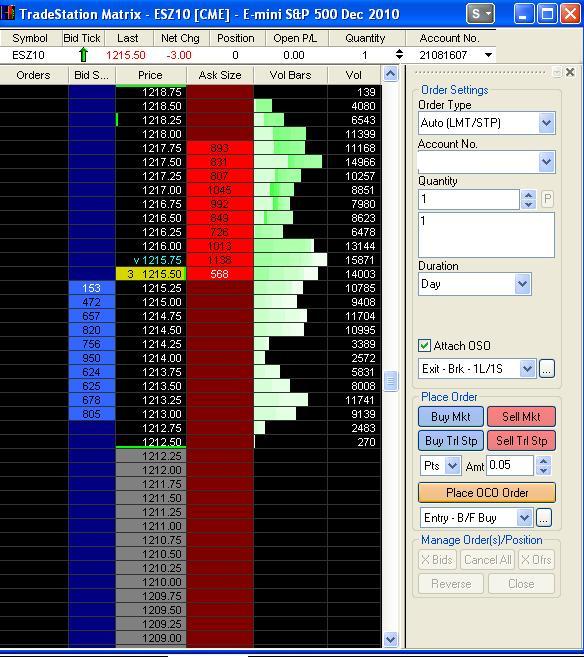Screen dimensions: 584x657
Task: Click the matrix vertical scrollbar thumb
Action: pyautogui.click(x=390, y=381)
